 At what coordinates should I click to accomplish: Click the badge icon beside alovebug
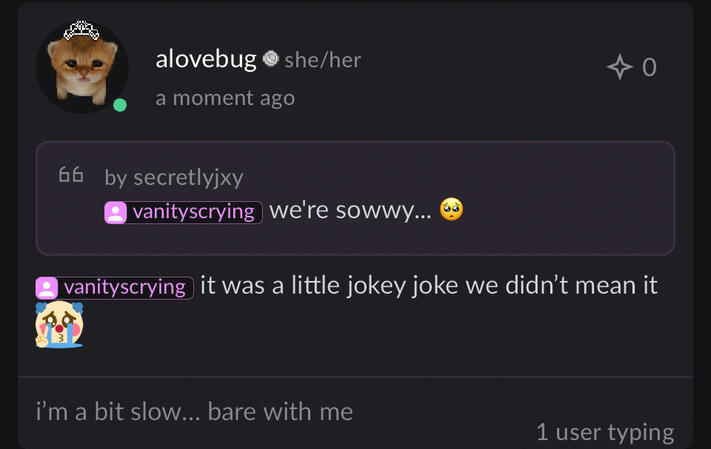(270, 60)
